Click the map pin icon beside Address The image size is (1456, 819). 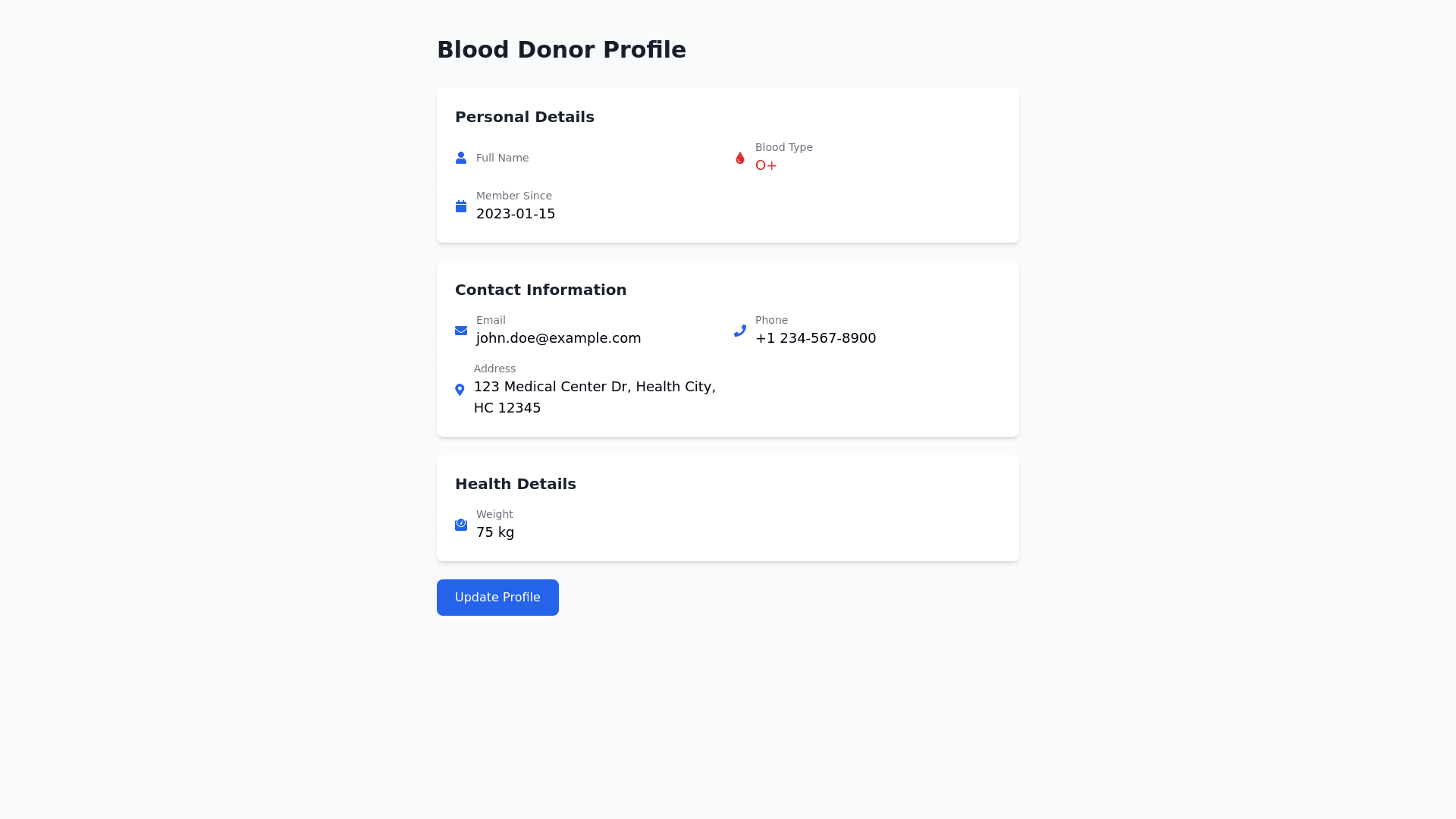point(460,390)
